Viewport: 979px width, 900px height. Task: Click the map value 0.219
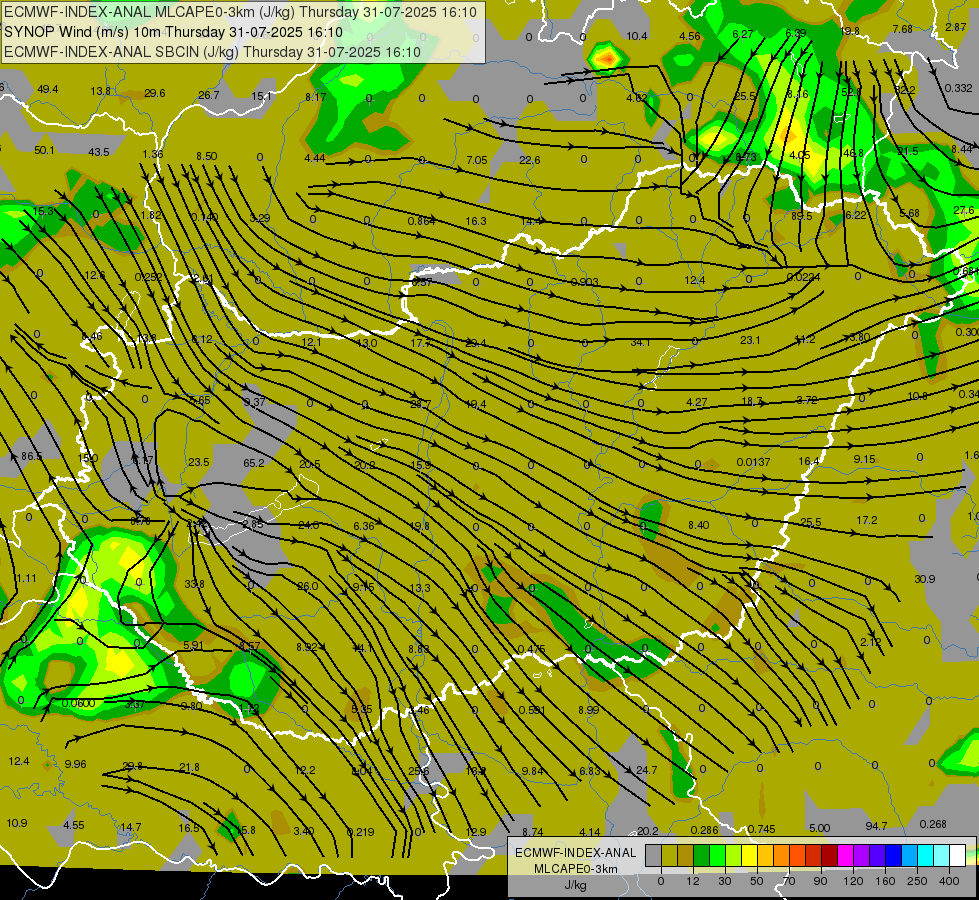pyautogui.click(x=360, y=831)
